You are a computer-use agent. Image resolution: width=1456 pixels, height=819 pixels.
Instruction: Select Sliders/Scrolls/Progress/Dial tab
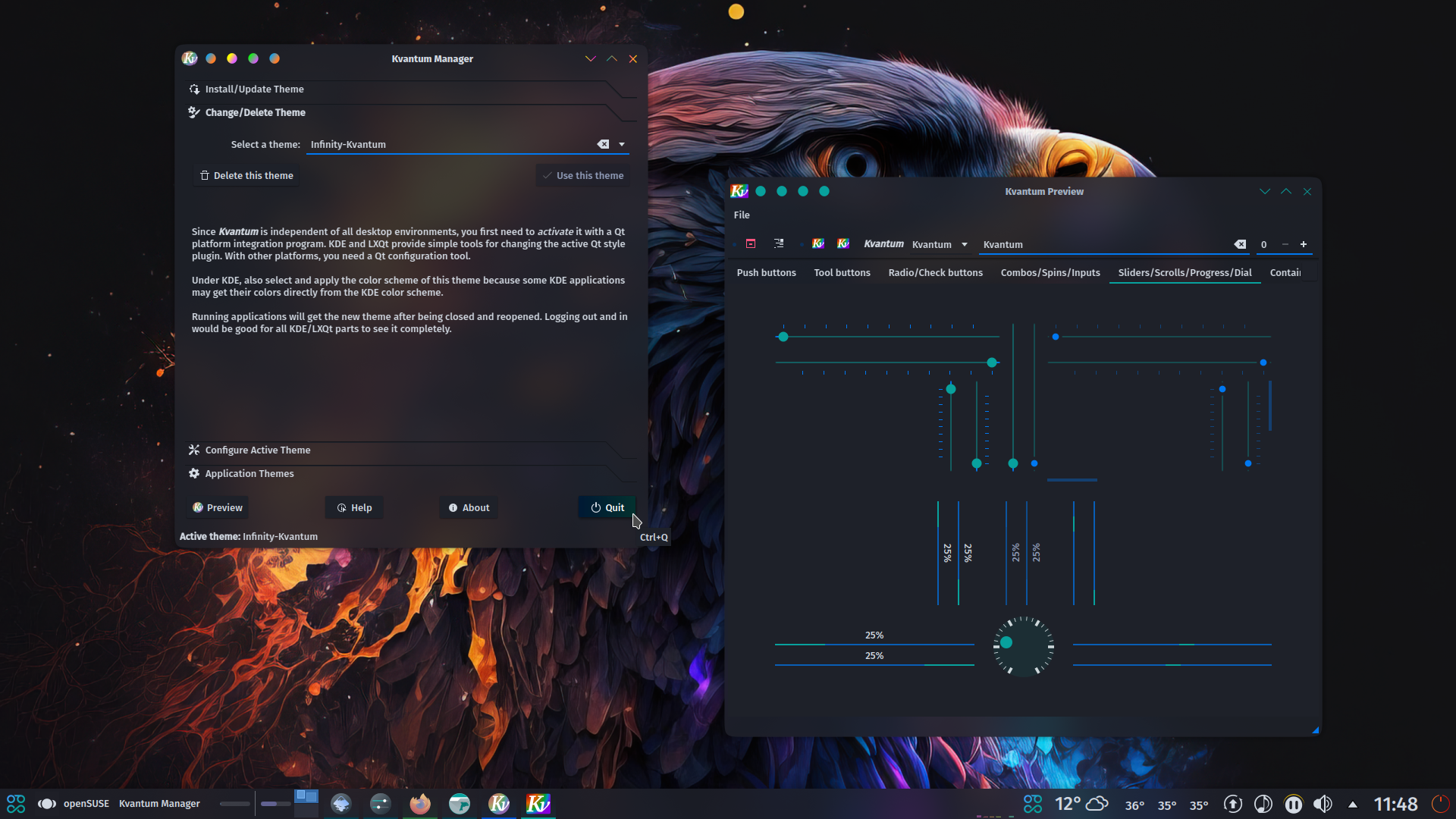[x=1185, y=272]
